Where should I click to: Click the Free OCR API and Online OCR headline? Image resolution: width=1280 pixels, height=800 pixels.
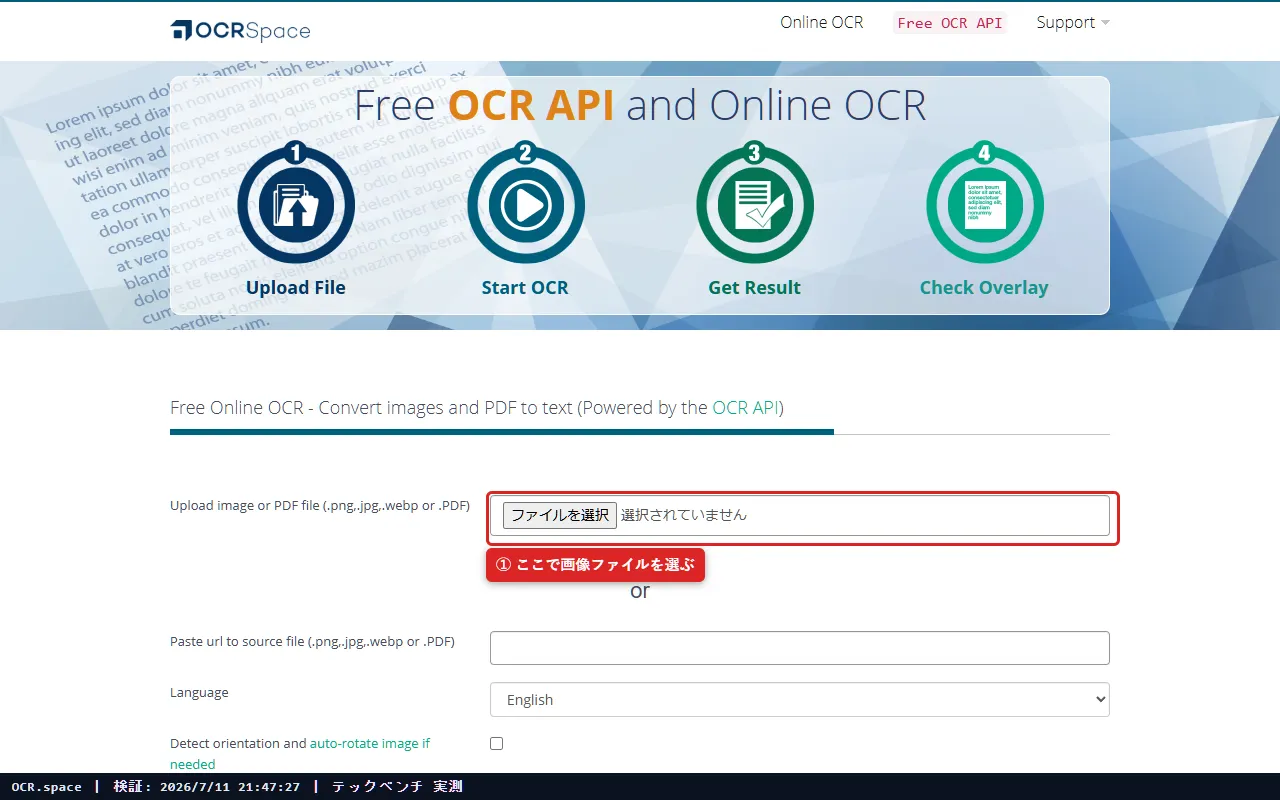[640, 105]
